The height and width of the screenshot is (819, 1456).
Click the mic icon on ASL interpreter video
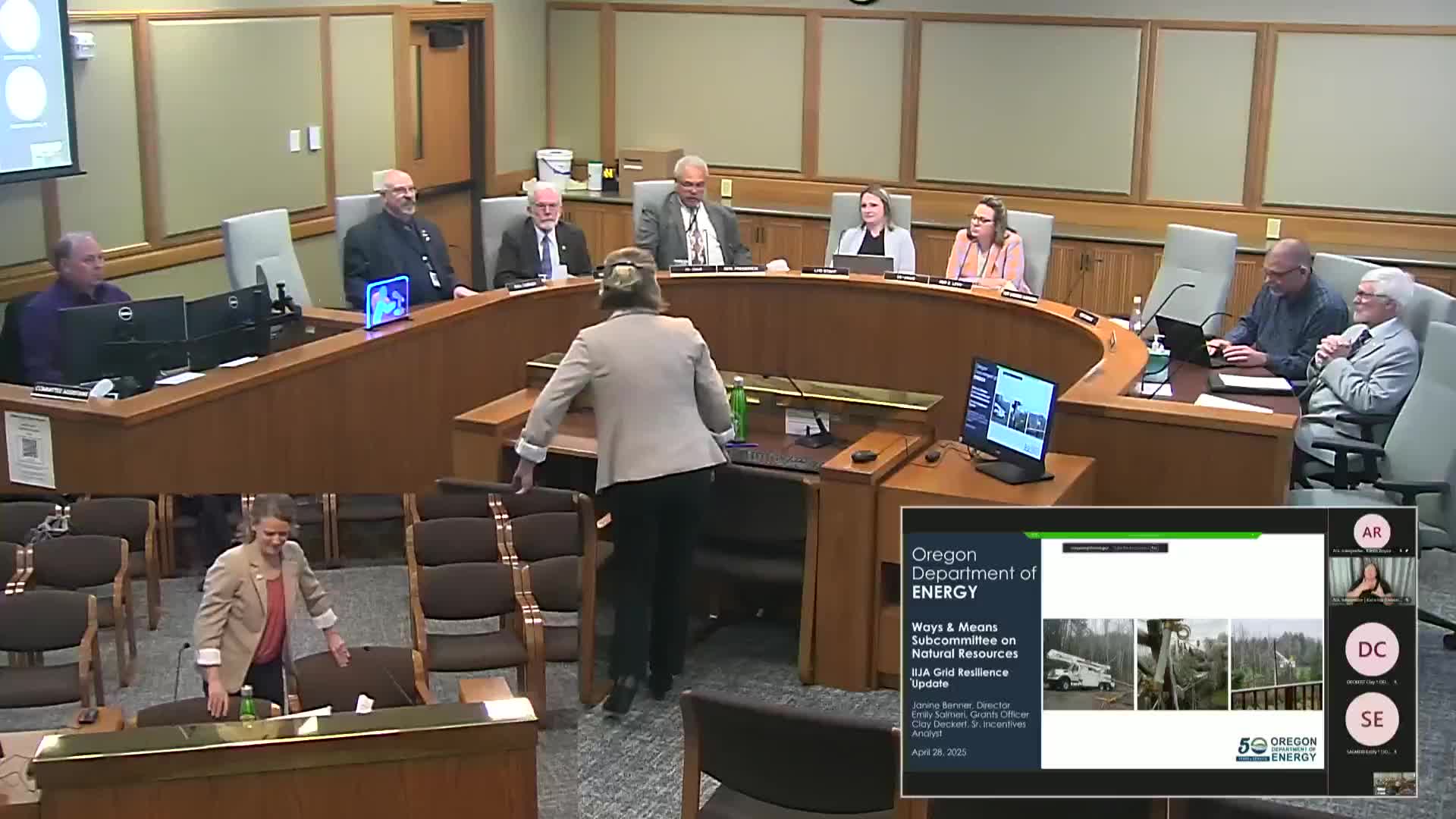(x=1407, y=600)
